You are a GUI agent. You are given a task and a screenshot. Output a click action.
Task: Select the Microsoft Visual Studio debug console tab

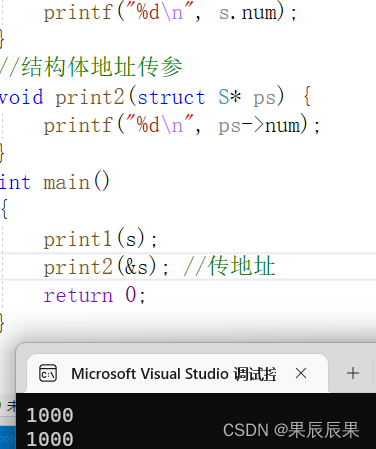[177, 373]
